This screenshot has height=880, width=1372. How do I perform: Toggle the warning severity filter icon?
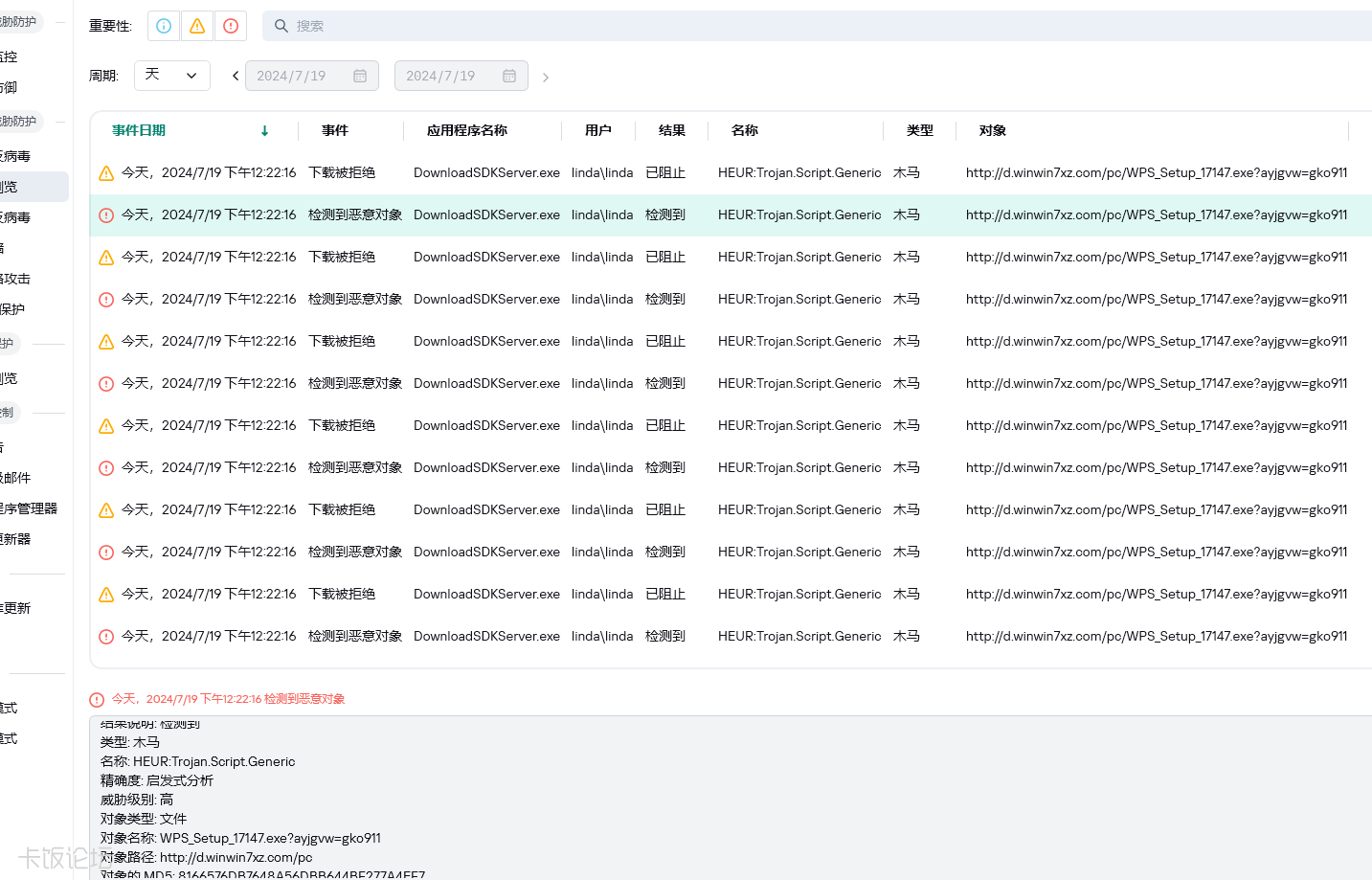point(197,26)
